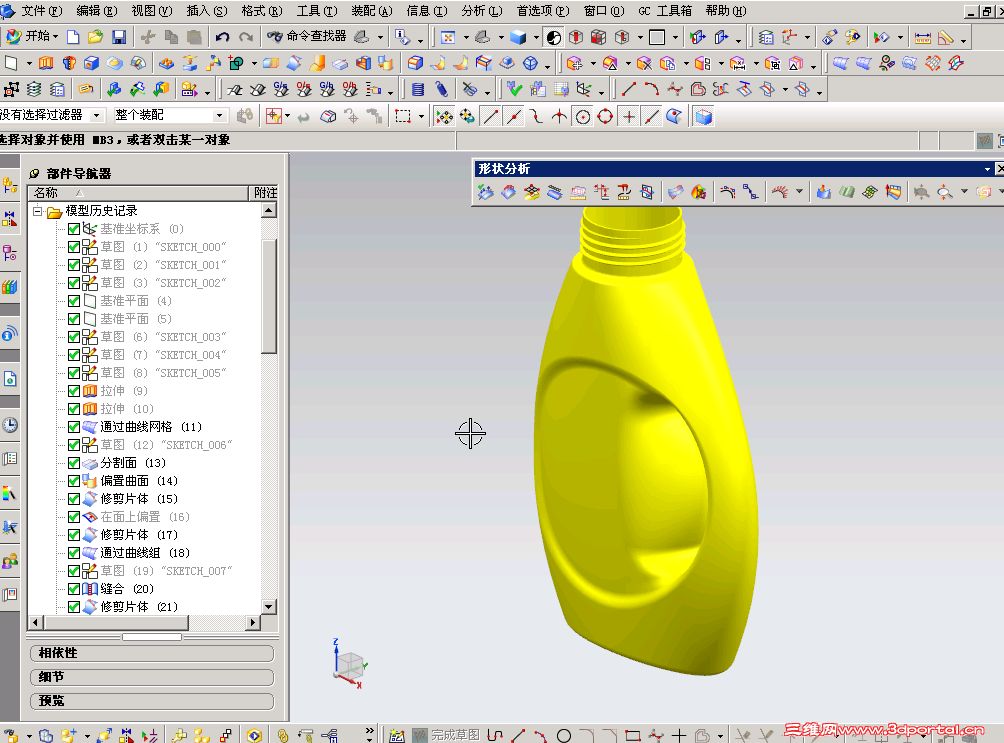Open the 帮助(H) menu
The width and height of the screenshot is (1004, 743).
coord(725,11)
